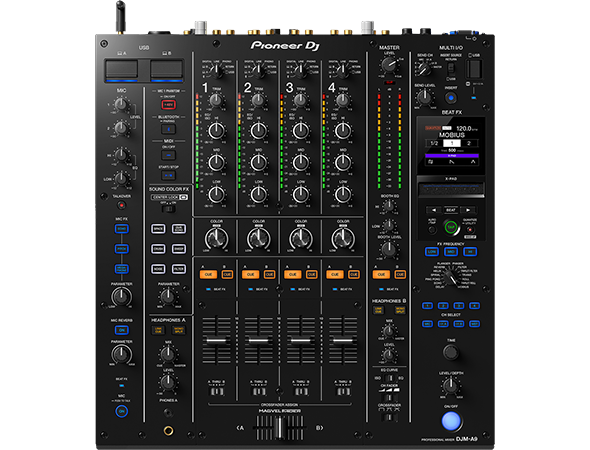The height and width of the screenshot is (450, 590).
Task: Flip the Sound Color FX Center Lock switch
Action: (168, 208)
